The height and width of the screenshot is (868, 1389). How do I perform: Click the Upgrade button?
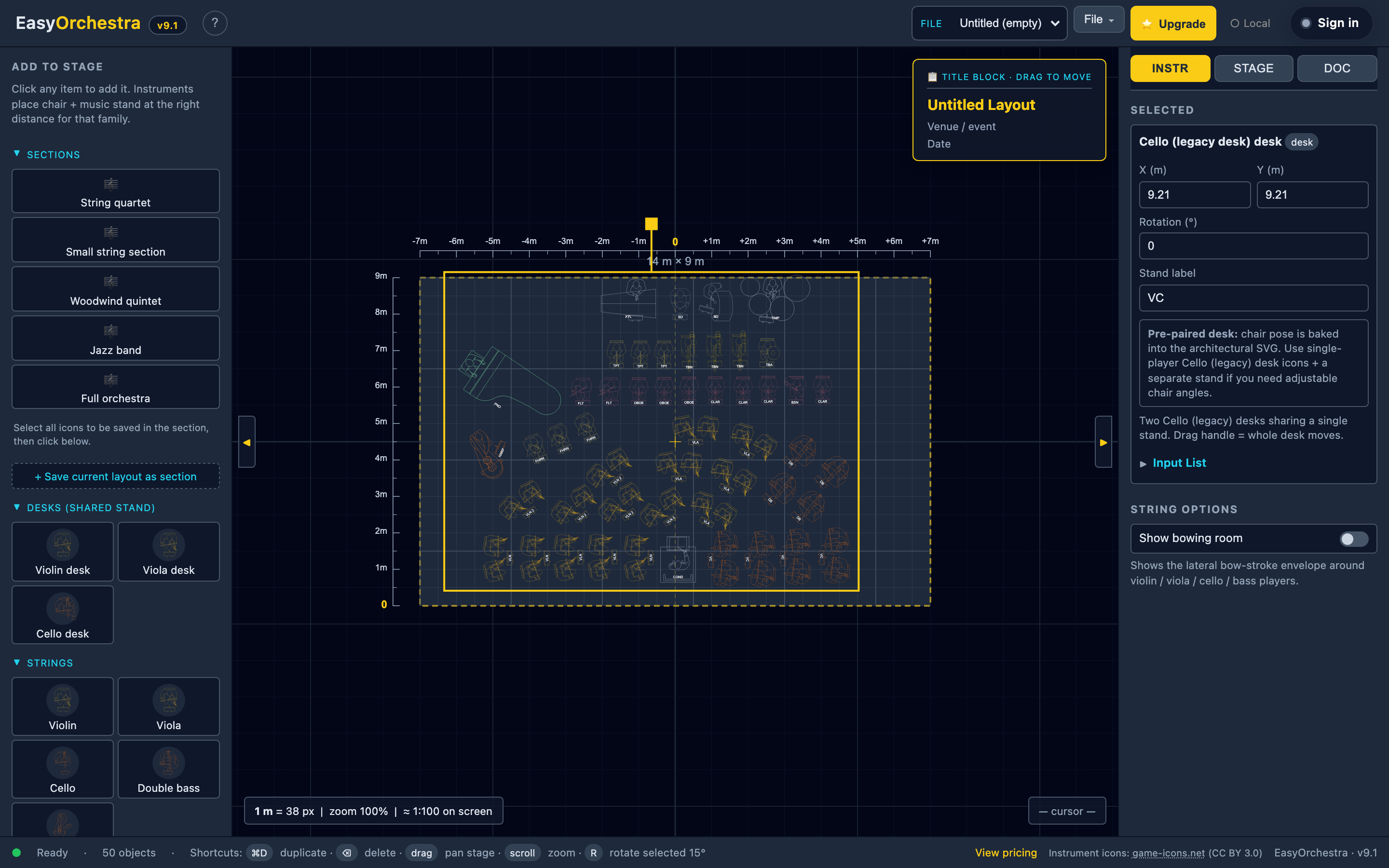pos(1173,24)
